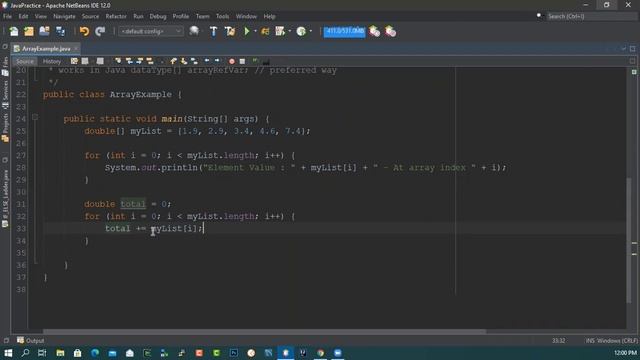
Task: Start macro recording red button
Action: [x=232, y=61]
